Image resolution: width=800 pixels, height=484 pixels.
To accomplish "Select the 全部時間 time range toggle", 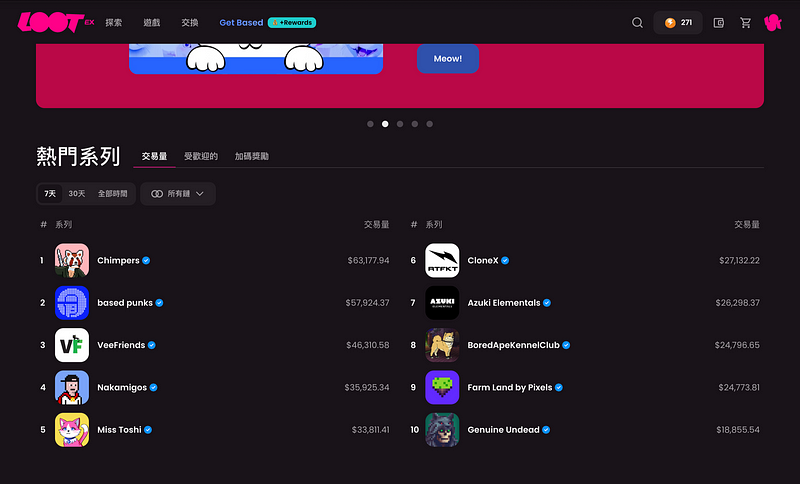I will (x=113, y=194).
